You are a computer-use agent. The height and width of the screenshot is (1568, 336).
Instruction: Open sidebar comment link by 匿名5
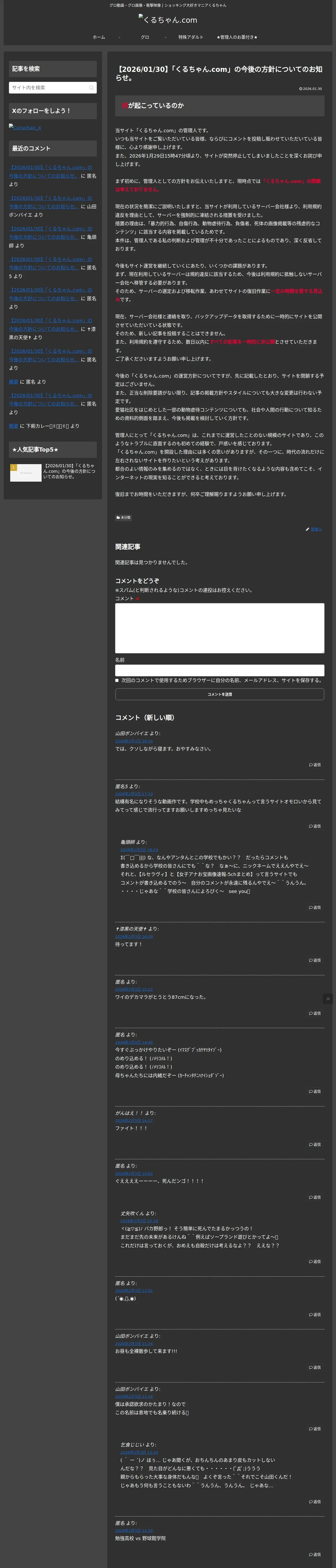tap(51, 264)
